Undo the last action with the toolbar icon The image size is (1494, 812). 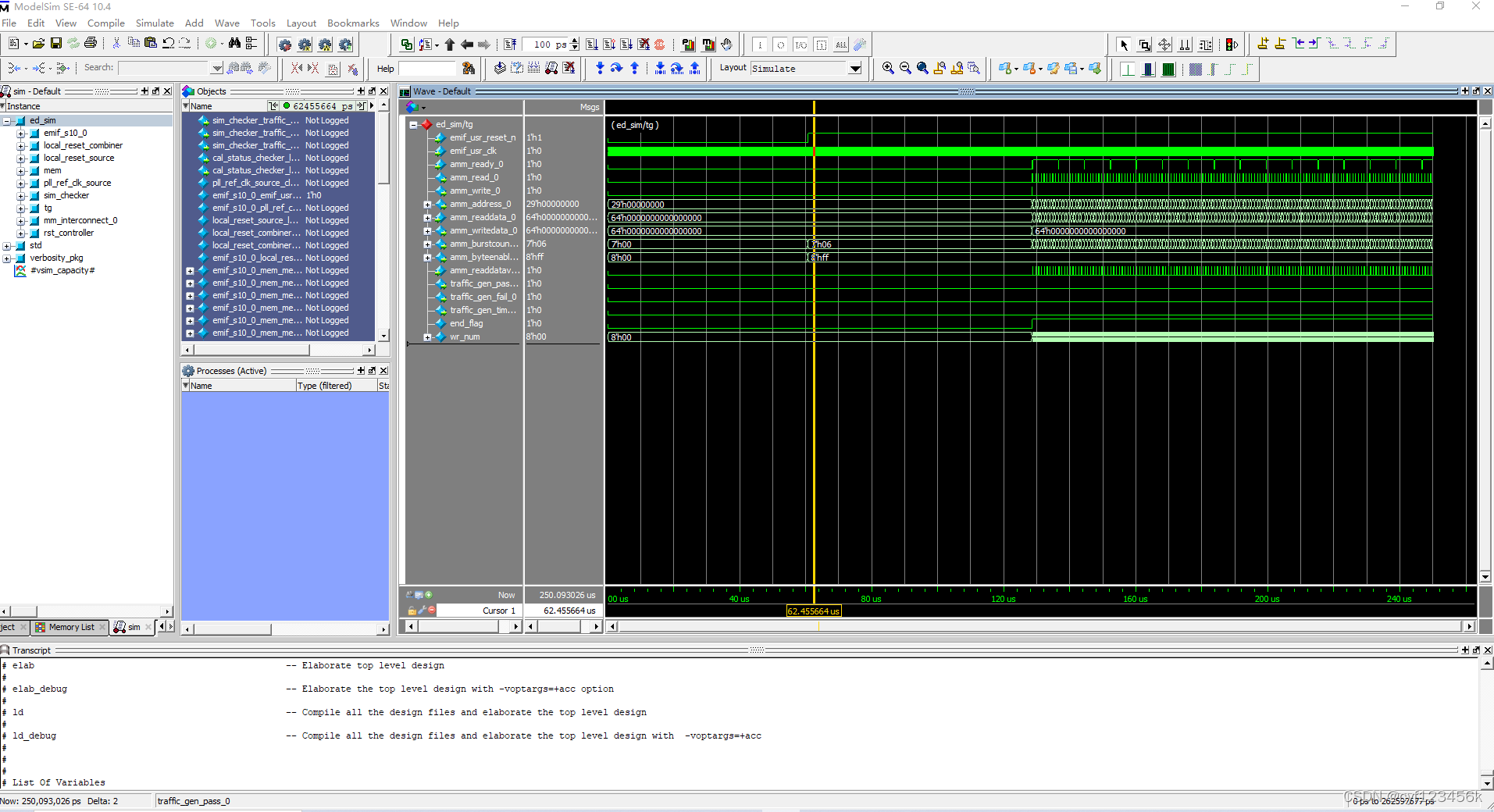(168, 44)
